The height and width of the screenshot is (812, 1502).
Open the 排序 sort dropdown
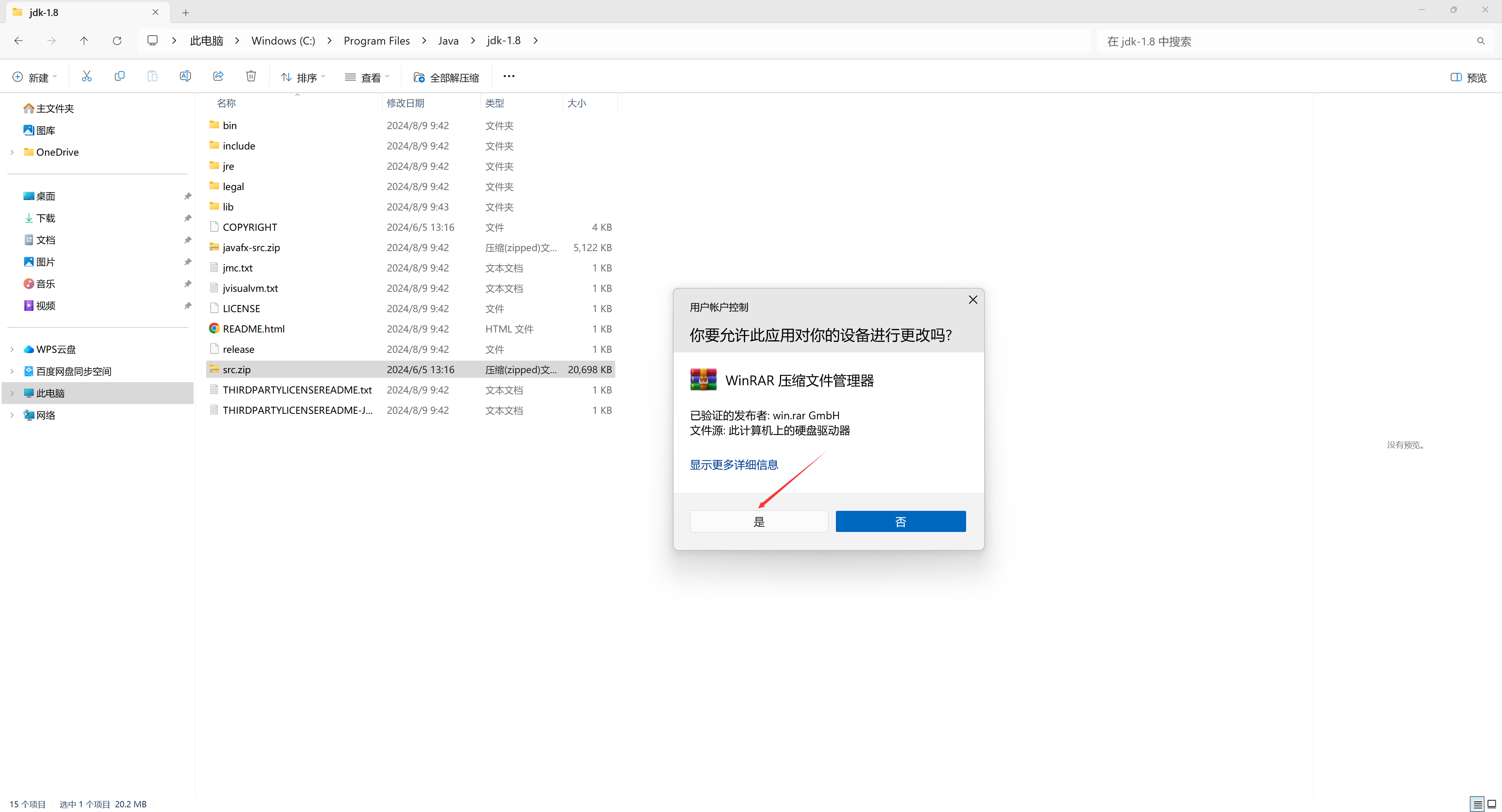[303, 77]
